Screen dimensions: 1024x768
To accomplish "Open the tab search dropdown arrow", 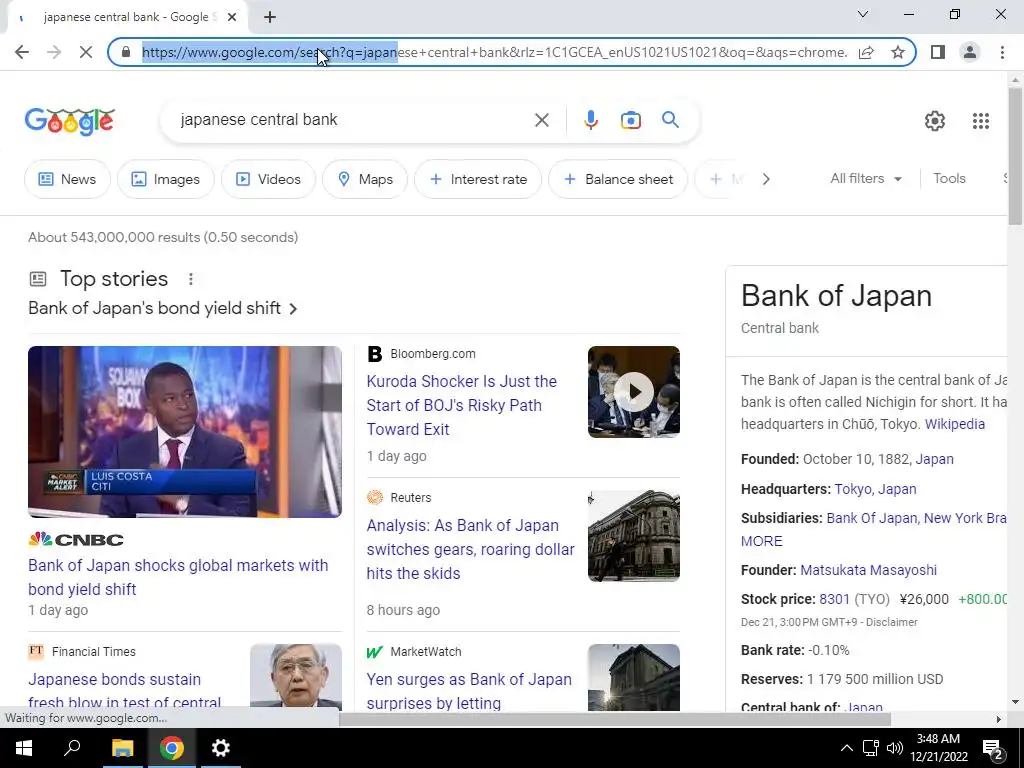I will [863, 14].
